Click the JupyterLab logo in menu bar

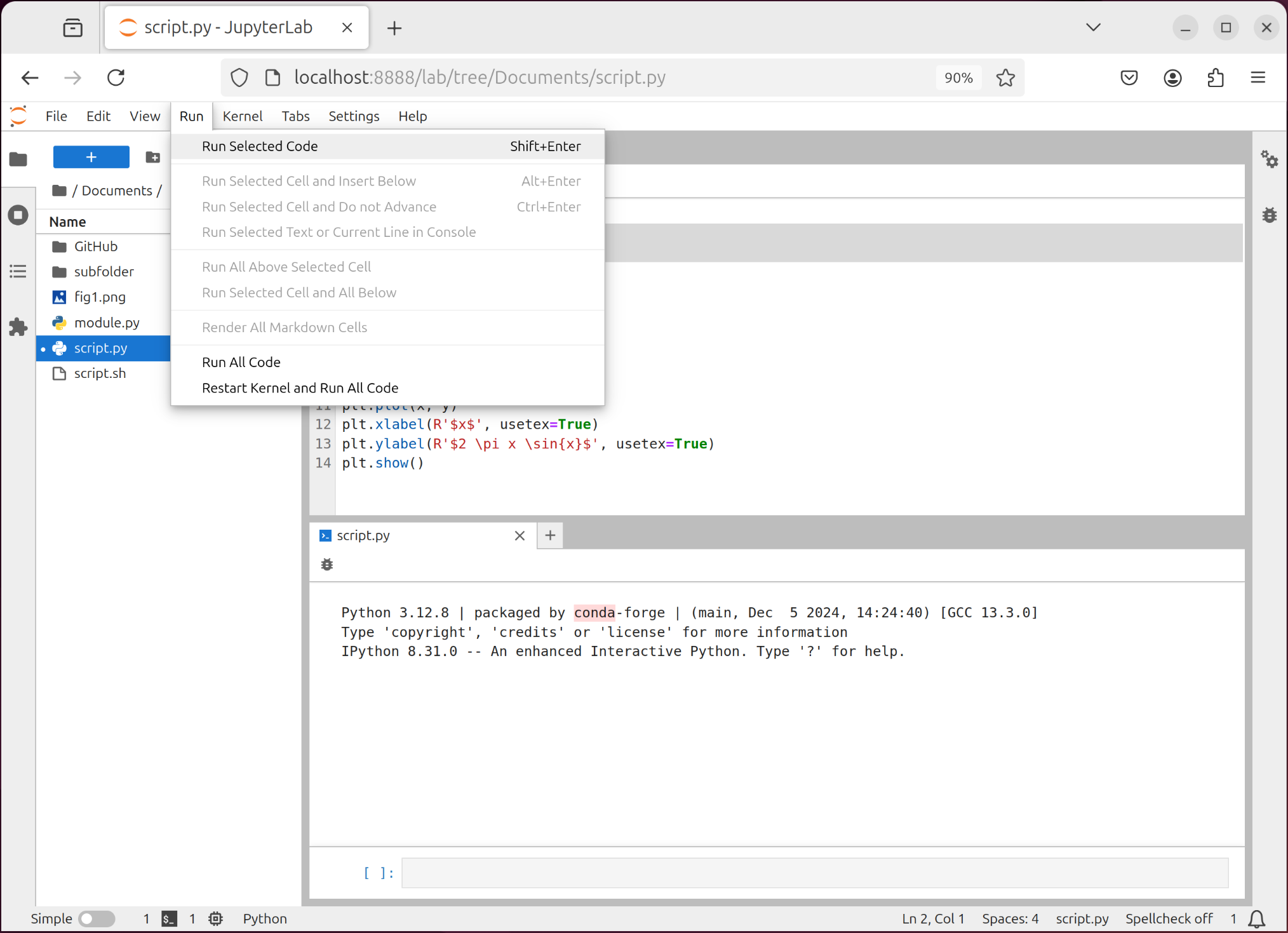pyautogui.click(x=18, y=116)
